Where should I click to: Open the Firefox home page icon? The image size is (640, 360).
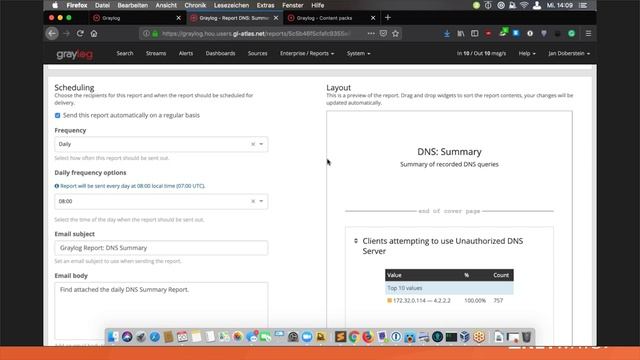pos(94,33)
